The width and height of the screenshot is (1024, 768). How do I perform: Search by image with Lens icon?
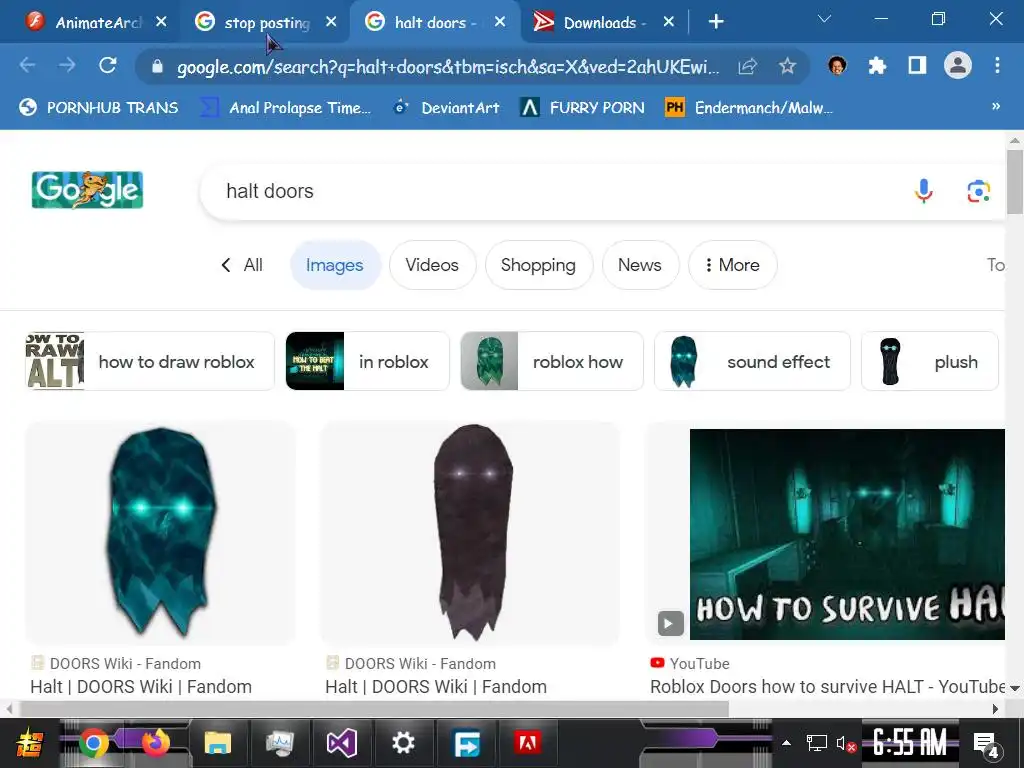(x=978, y=191)
